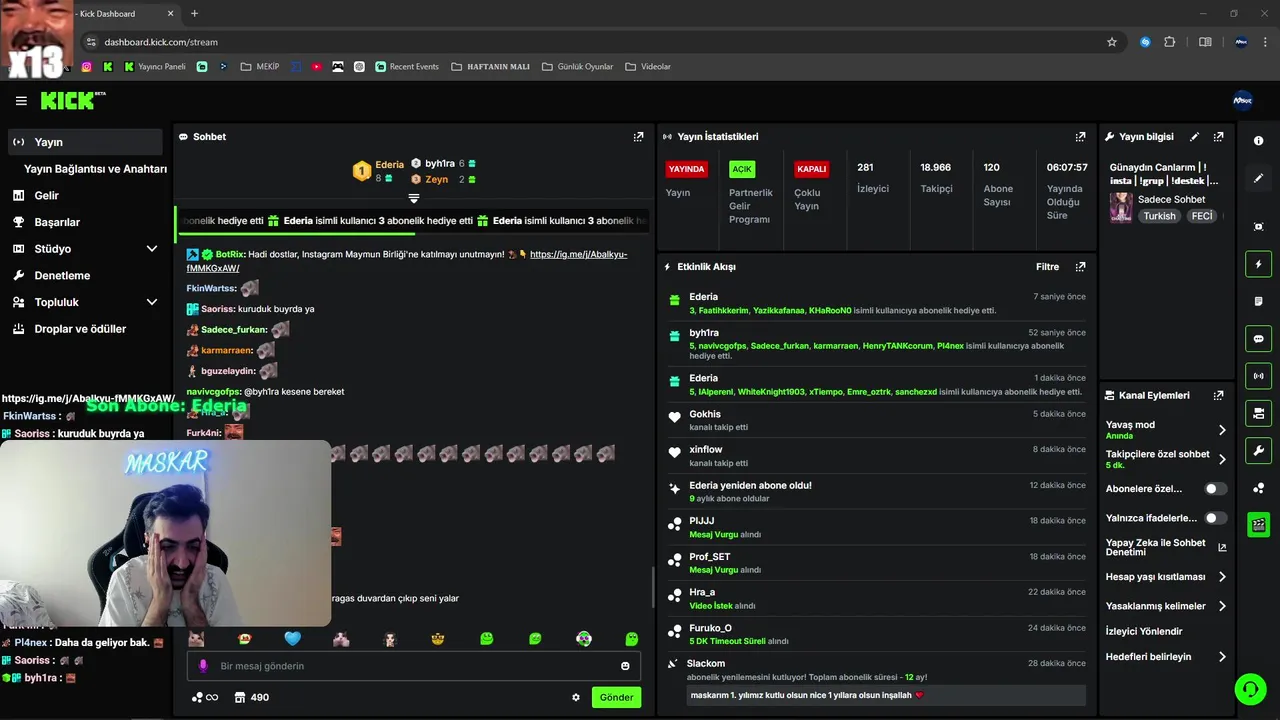Open Hesap yaşı kısıtlaması options chevron

tap(1222, 577)
